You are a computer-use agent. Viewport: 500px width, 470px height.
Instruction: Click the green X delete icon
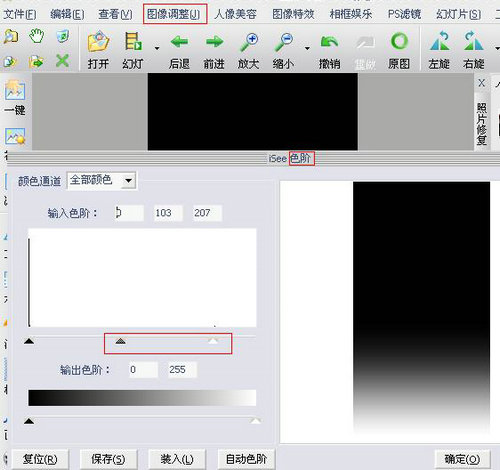coord(62,61)
